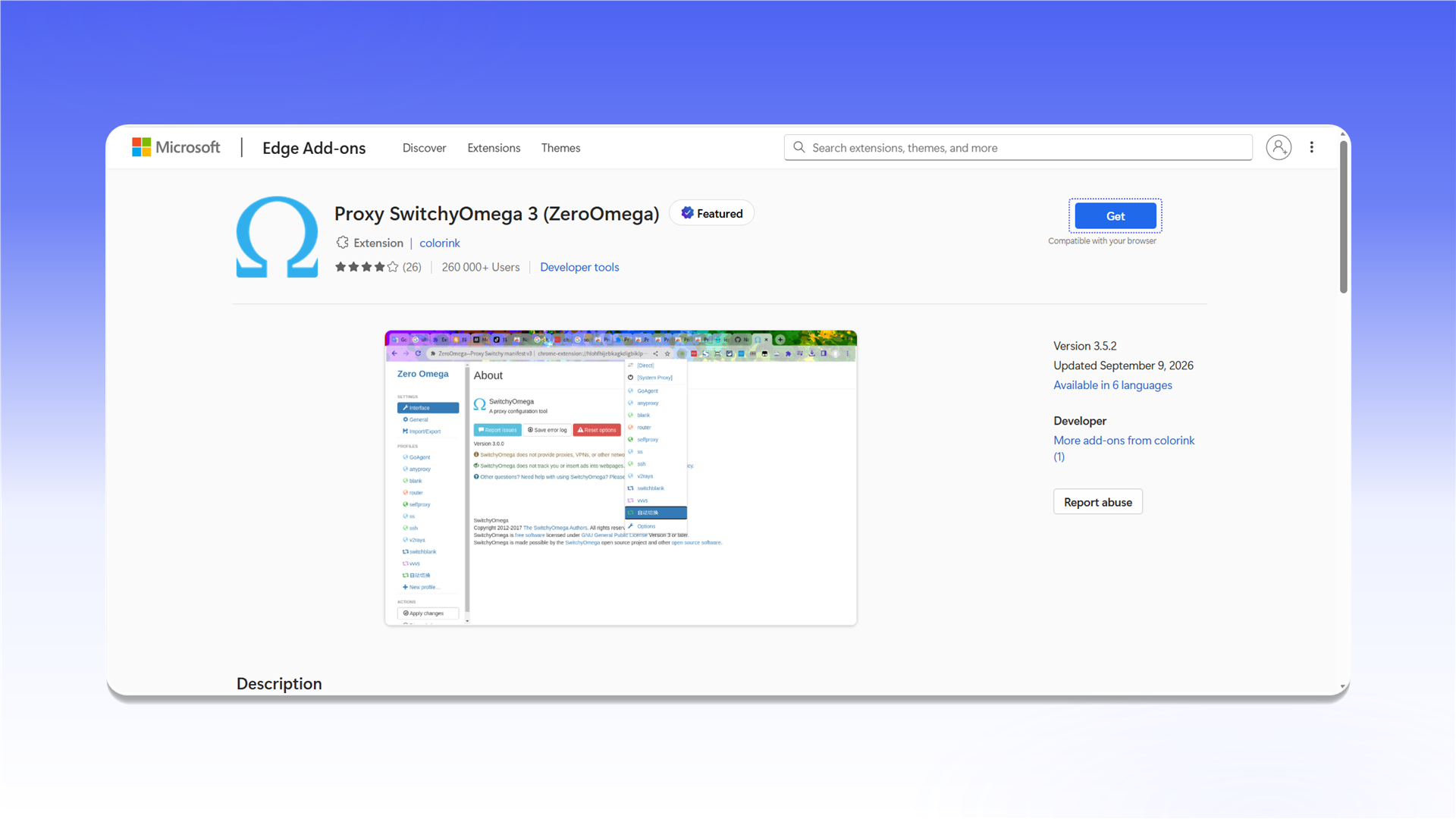Viewport: 1456px width, 819px height.
Task: Click the Description heading
Action: 279,683
